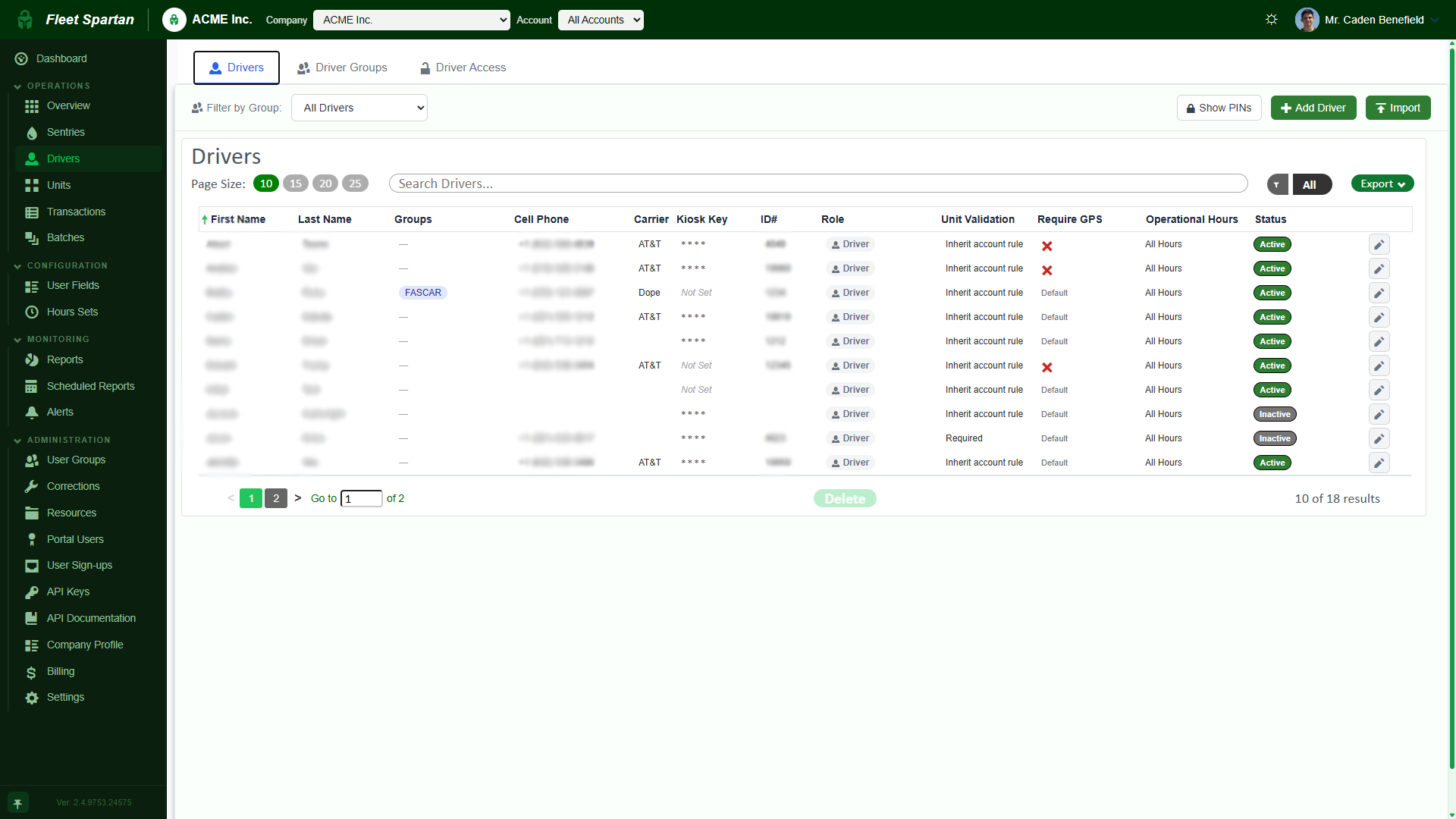The width and height of the screenshot is (1456, 819).
Task: Set page size to 10
Action: 266,184
